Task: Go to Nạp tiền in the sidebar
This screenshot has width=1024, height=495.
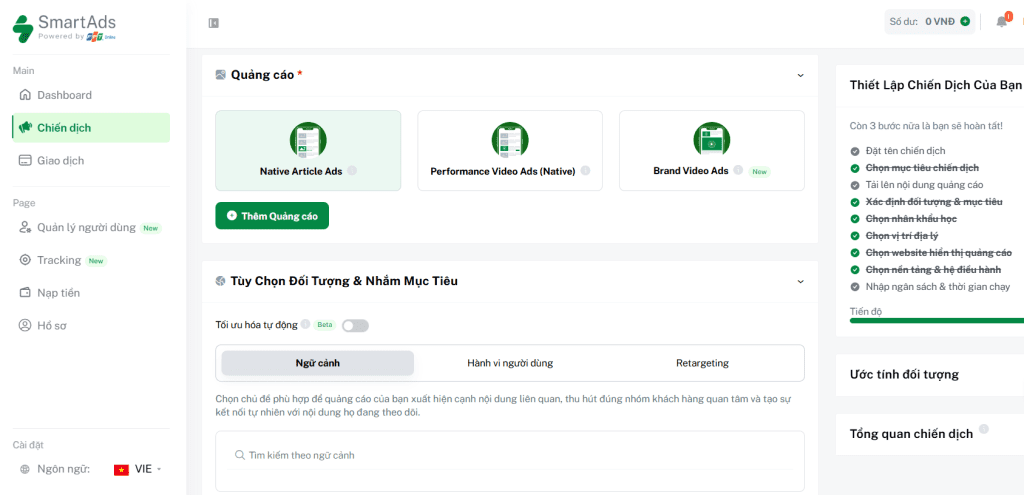Action: click(58, 293)
